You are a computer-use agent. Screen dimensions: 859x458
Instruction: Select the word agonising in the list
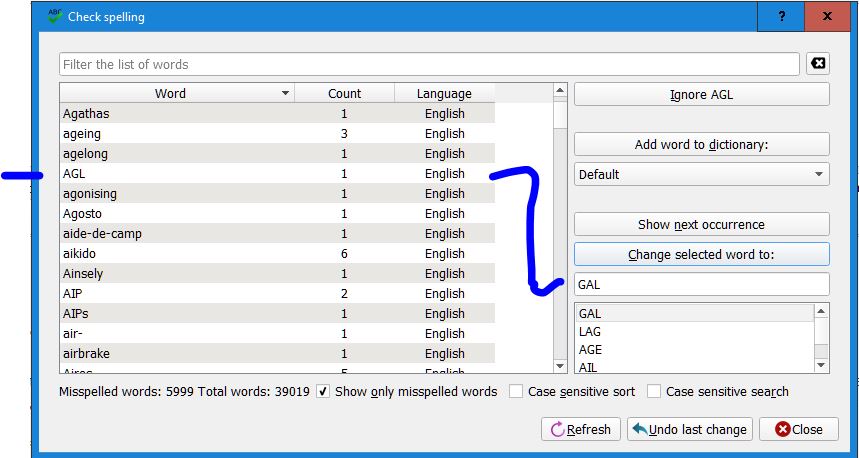89,193
